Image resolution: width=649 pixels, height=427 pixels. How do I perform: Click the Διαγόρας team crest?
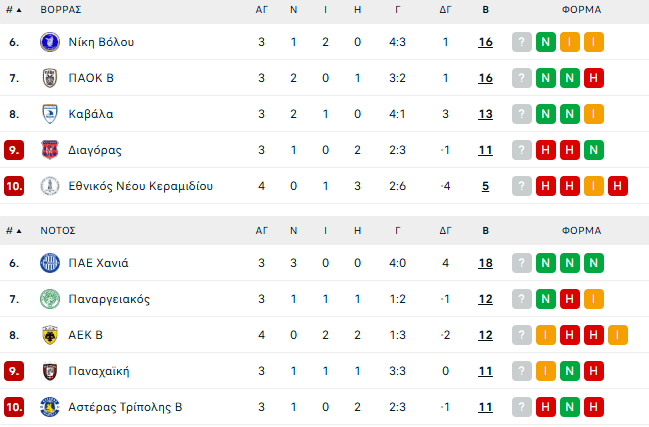[49, 150]
